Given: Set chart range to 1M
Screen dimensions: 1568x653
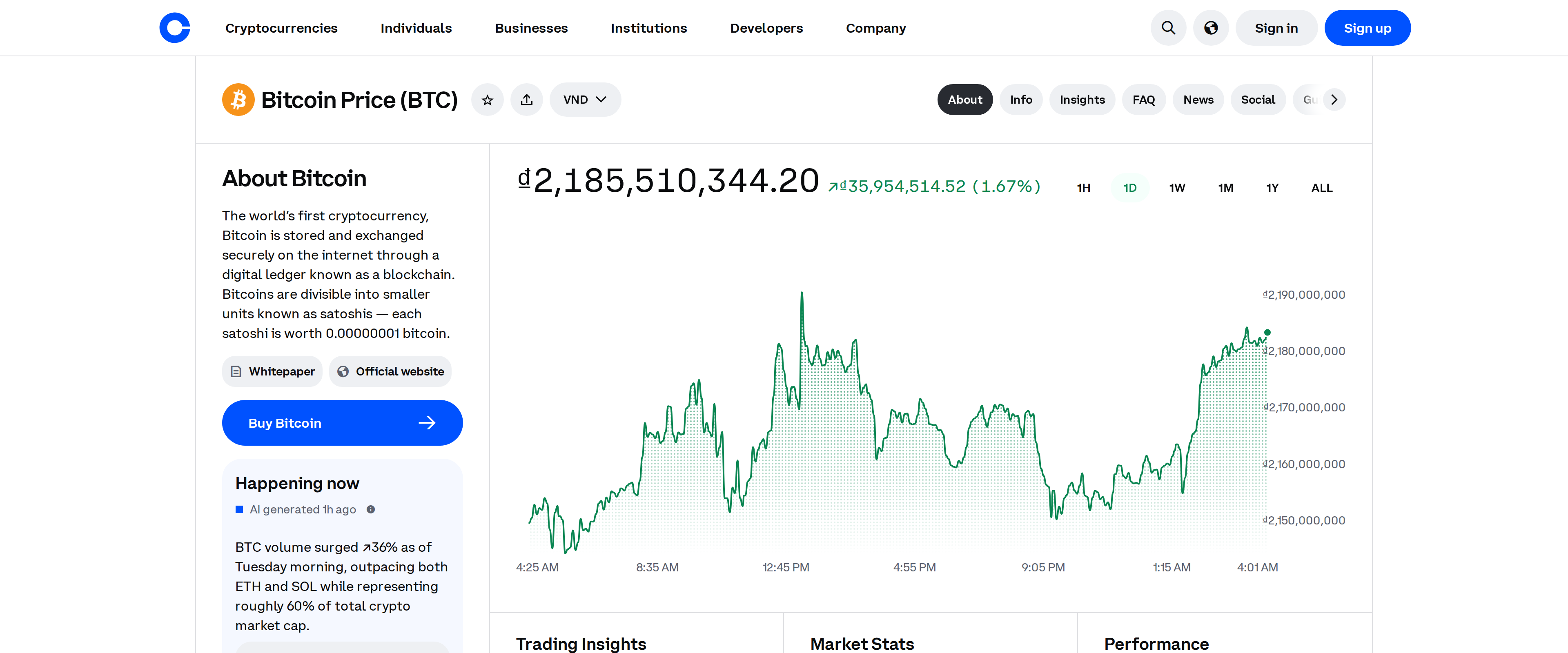Looking at the screenshot, I should [1225, 188].
